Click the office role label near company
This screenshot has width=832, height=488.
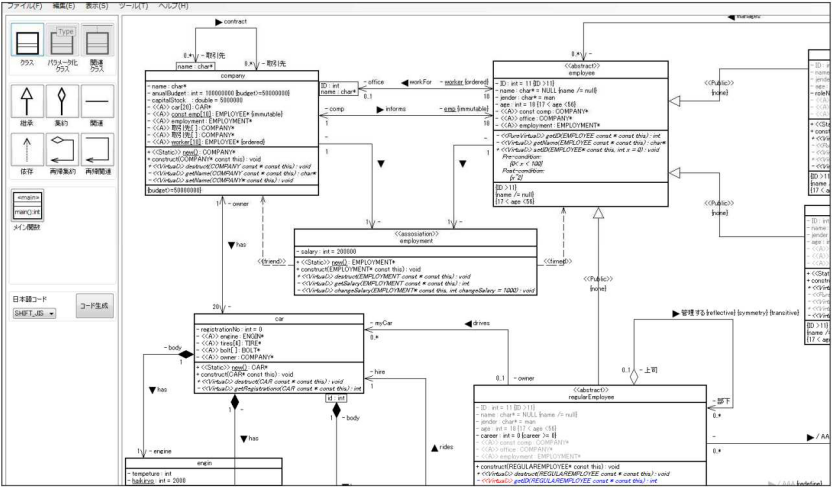374,82
